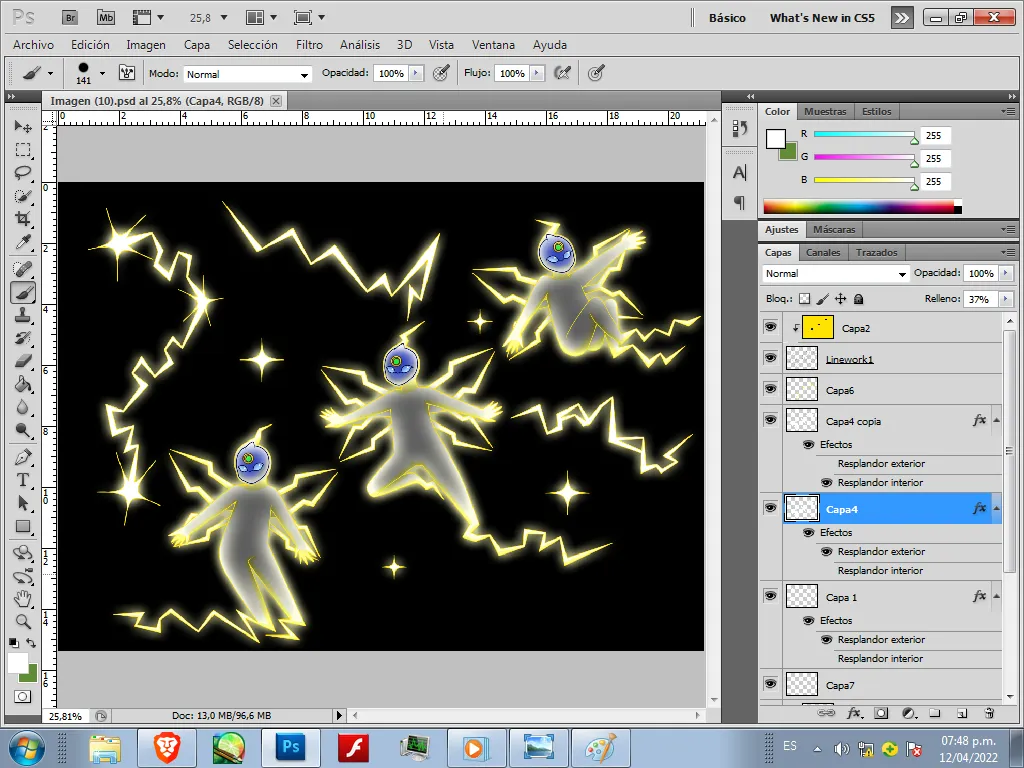
Task: Select the Paint Bucket tool
Action: (23, 384)
